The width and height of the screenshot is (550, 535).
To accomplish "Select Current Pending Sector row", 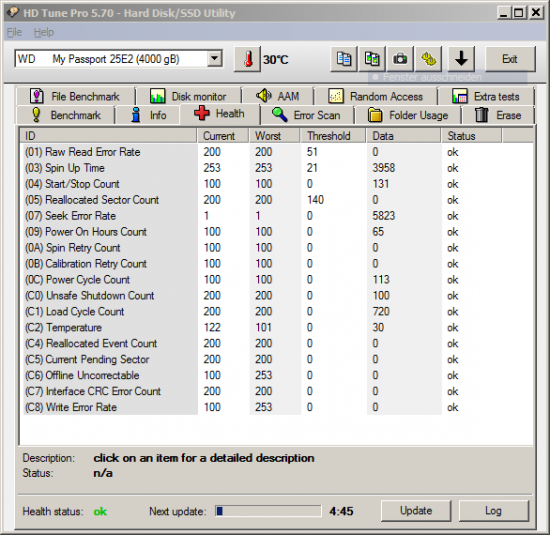I will click(277, 359).
